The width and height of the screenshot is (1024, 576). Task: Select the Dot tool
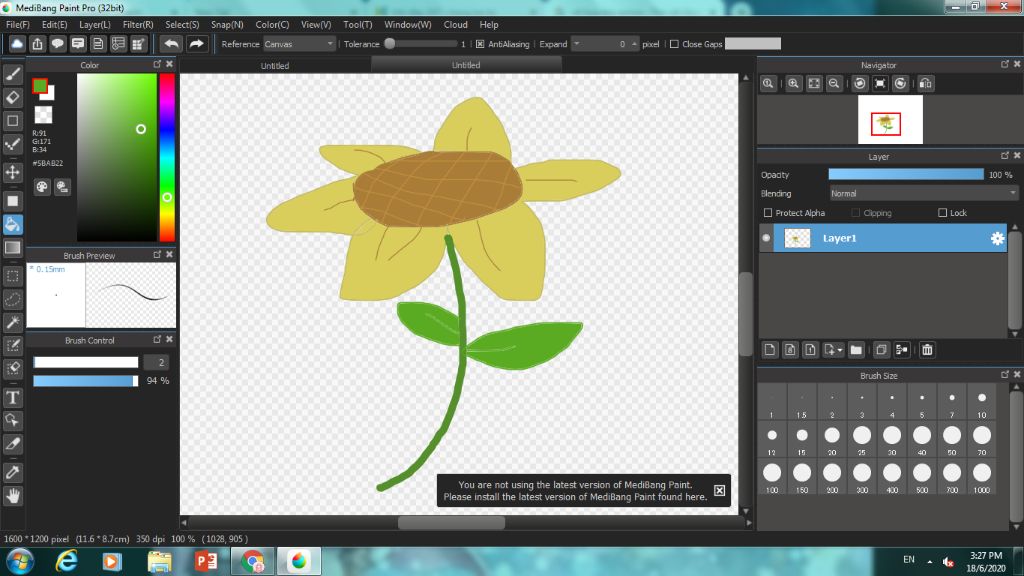(12, 144)
